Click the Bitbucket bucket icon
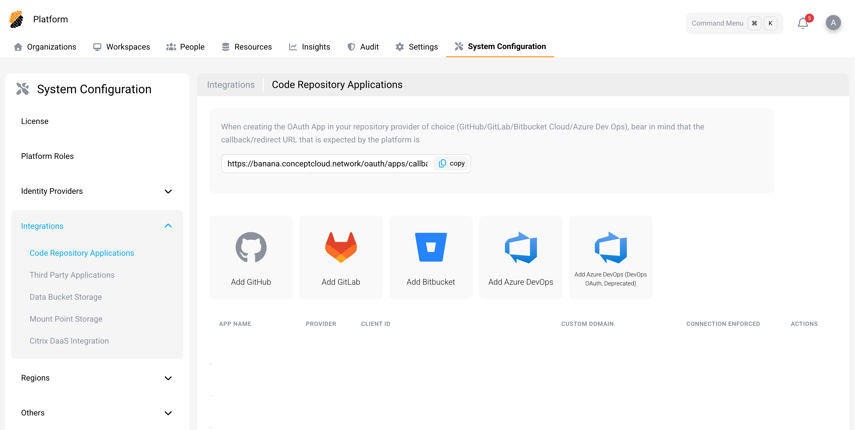Image resolution: width=855 pixels, height=430 pixels. coord(431,247)
